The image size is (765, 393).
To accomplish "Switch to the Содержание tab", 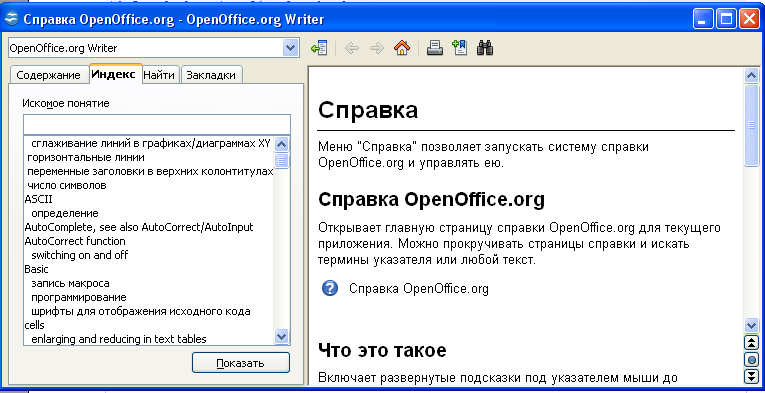I will pos(48,75).
